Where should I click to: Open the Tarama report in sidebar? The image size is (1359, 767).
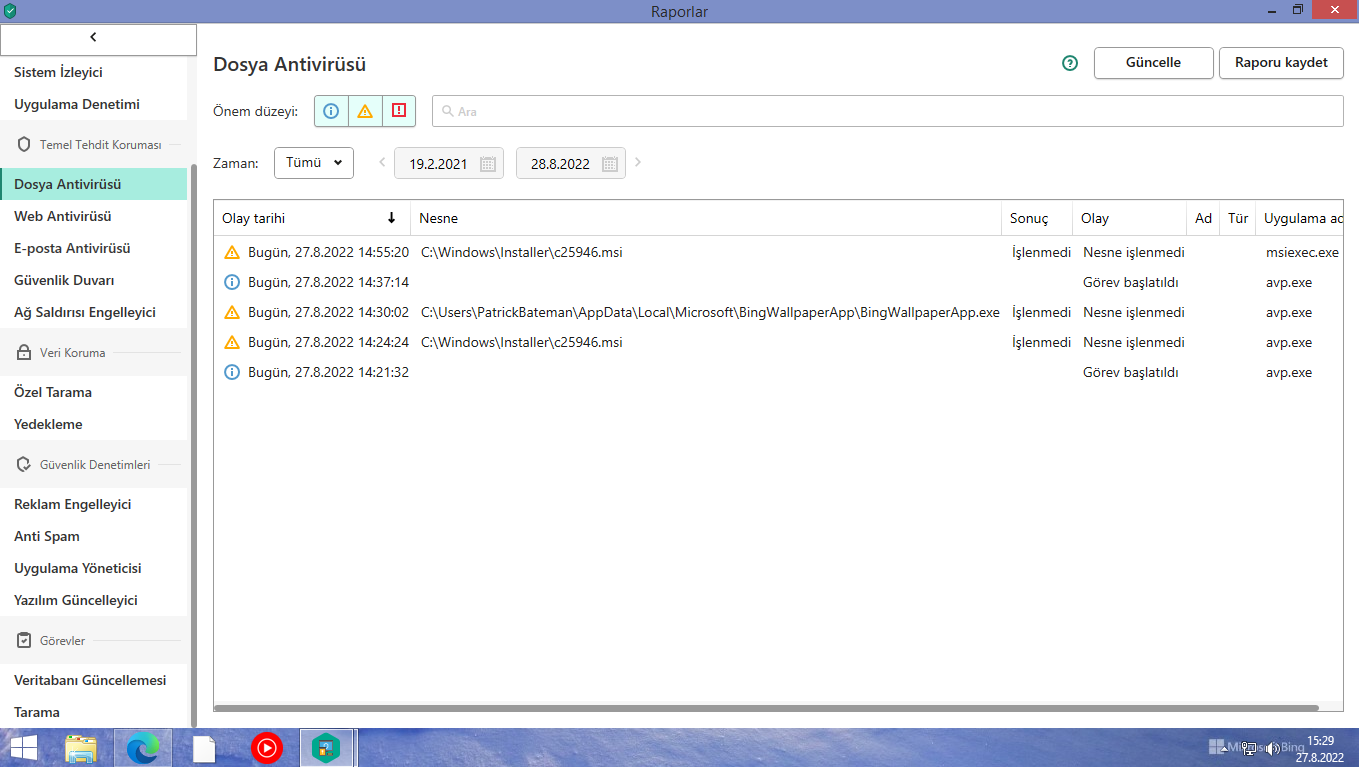point(94,712)
